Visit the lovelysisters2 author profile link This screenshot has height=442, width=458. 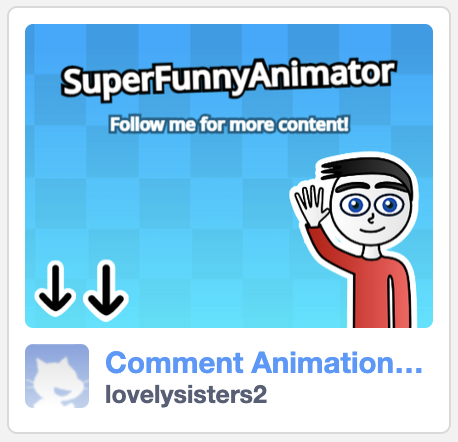pyautogui.click(x=186, y=395)
